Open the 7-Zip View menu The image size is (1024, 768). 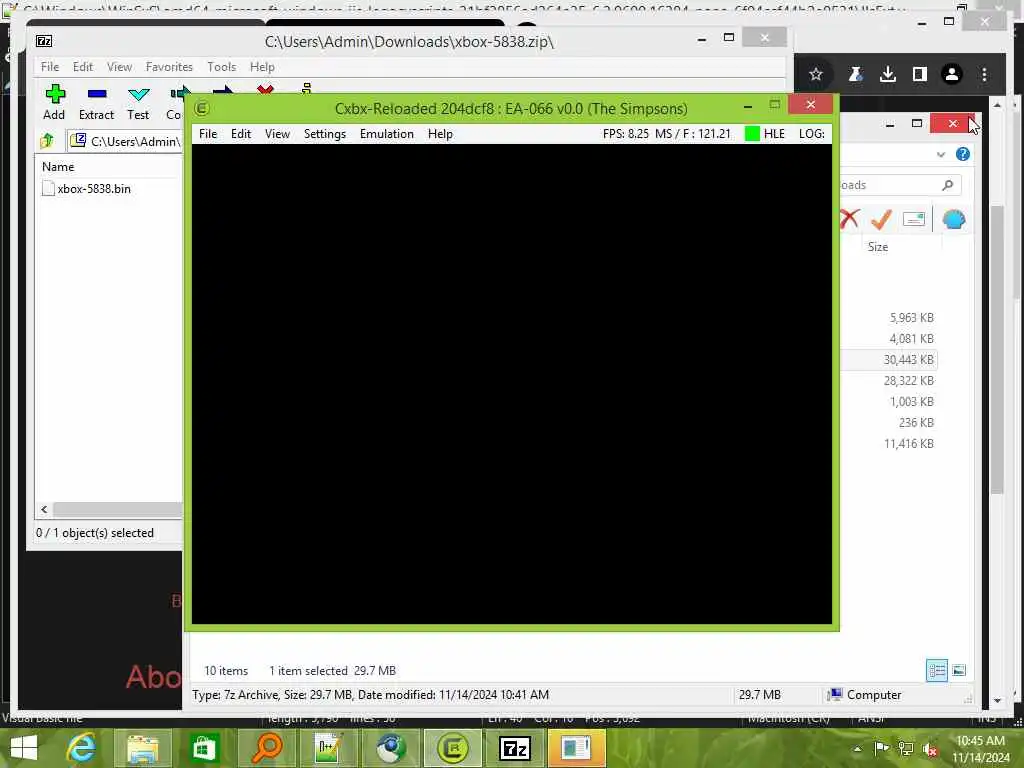coord(120,67)
